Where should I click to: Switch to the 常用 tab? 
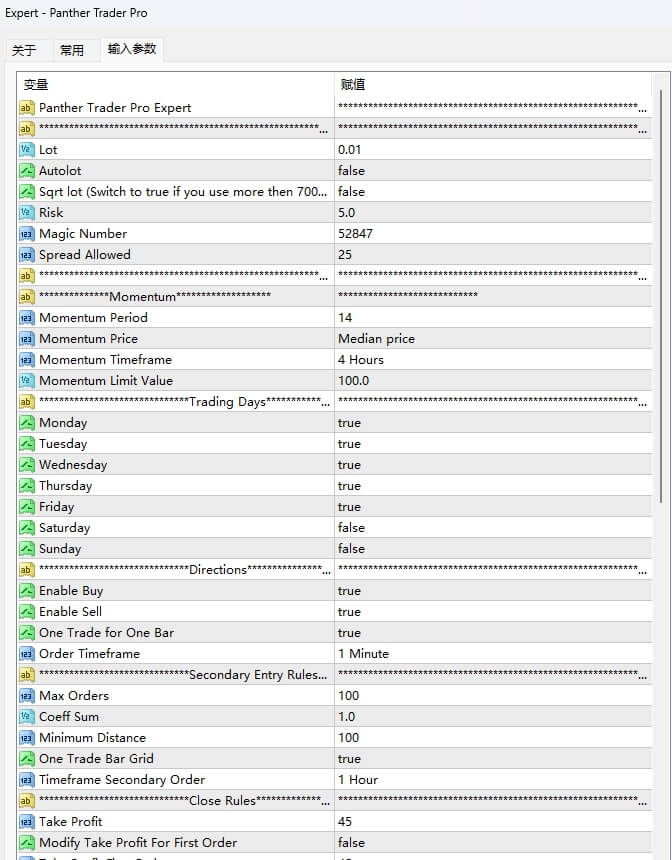[72, 50]
